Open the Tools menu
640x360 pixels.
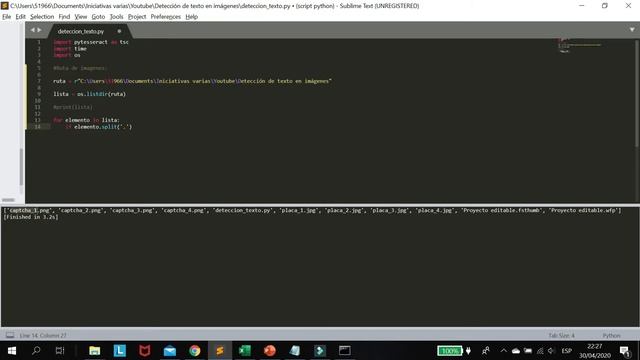(x=116, y=17)
